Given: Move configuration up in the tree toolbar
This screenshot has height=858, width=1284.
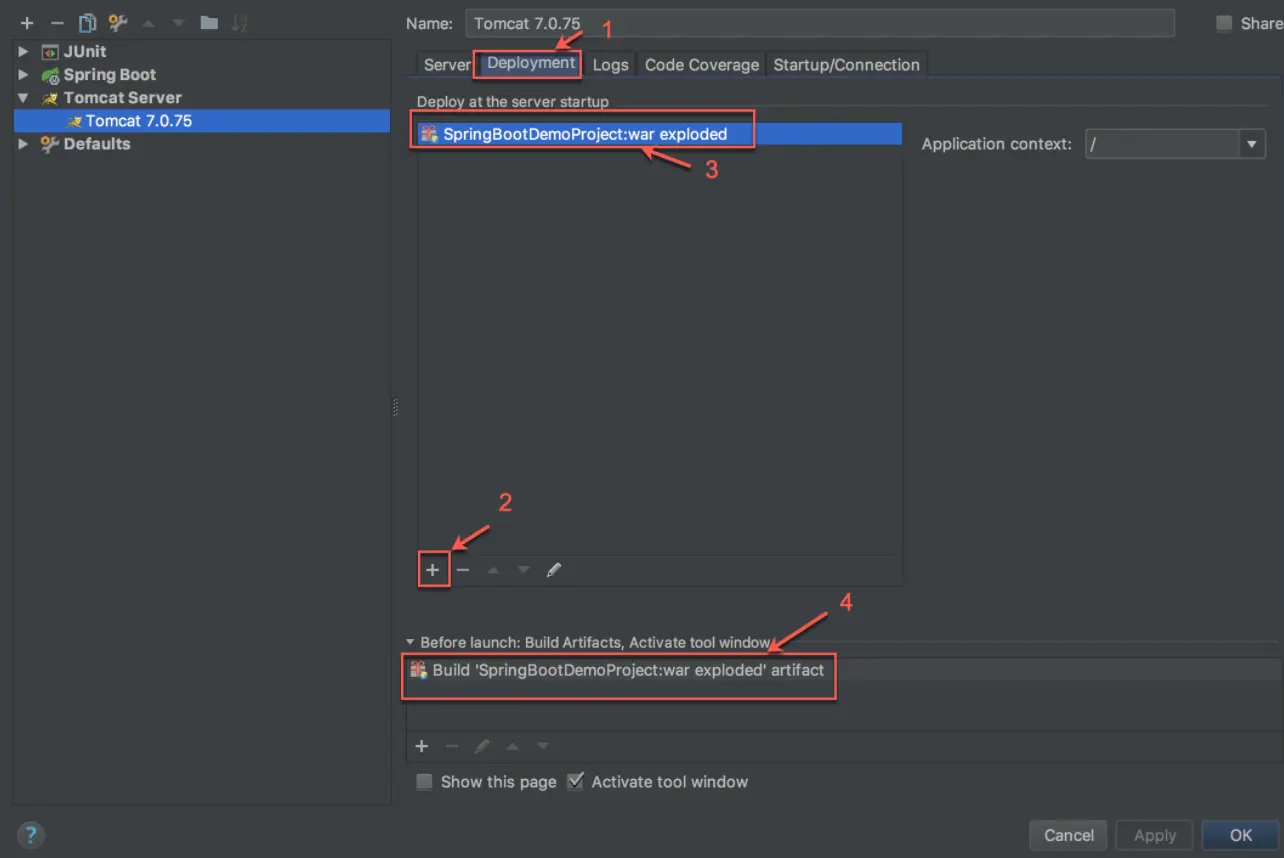Looking at the screenshot, I should 149,23.
